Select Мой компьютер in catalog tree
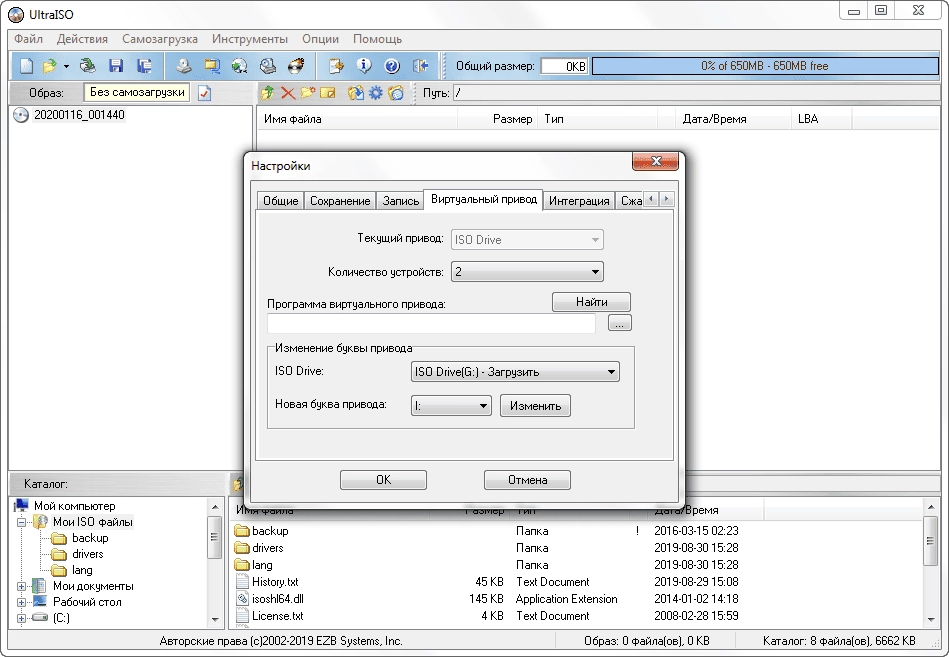Viewport: 949px width, 657px height. 74,506
